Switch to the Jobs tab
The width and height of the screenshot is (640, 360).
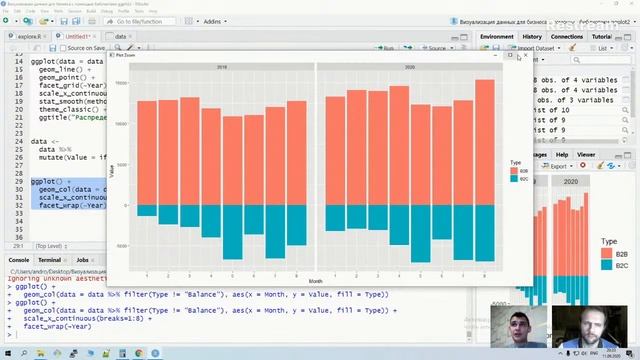(x=82, y=260)
